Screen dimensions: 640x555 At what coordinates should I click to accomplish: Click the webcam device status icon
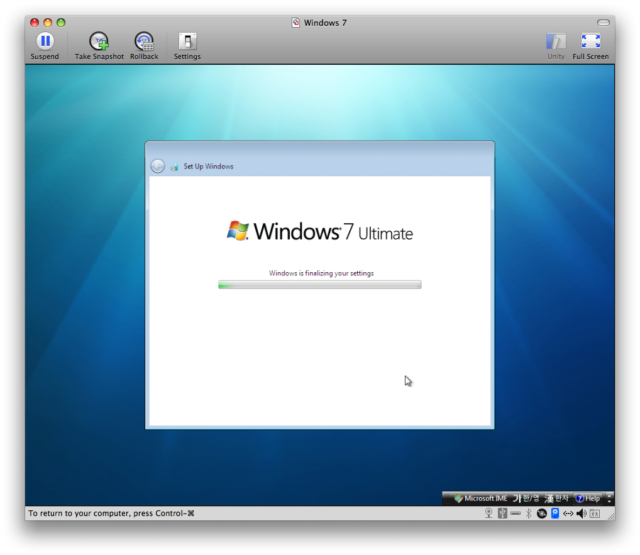[x=489, y=513]
